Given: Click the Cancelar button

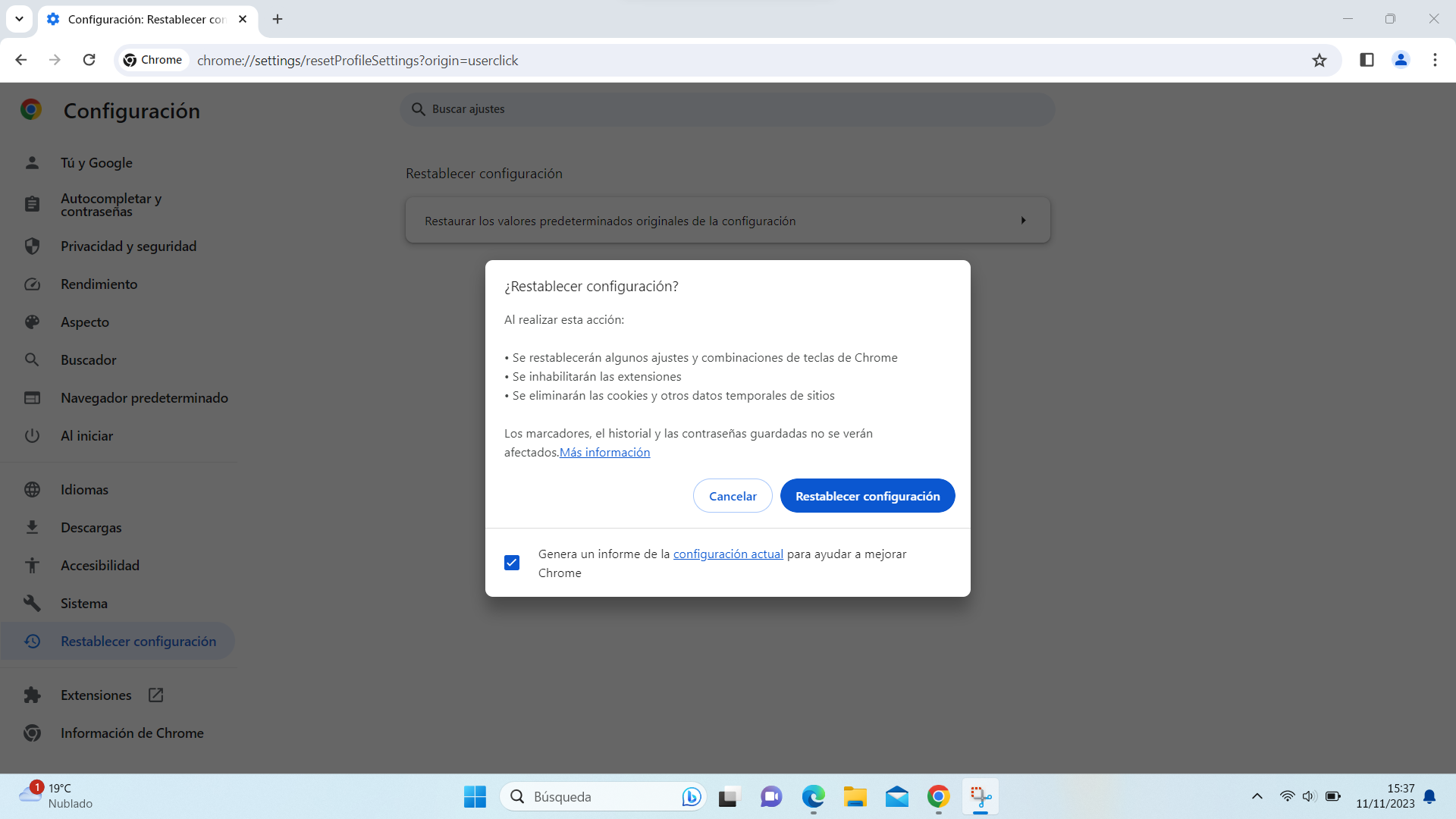Looking at the screenshot, I should click(x=732, y=496).
